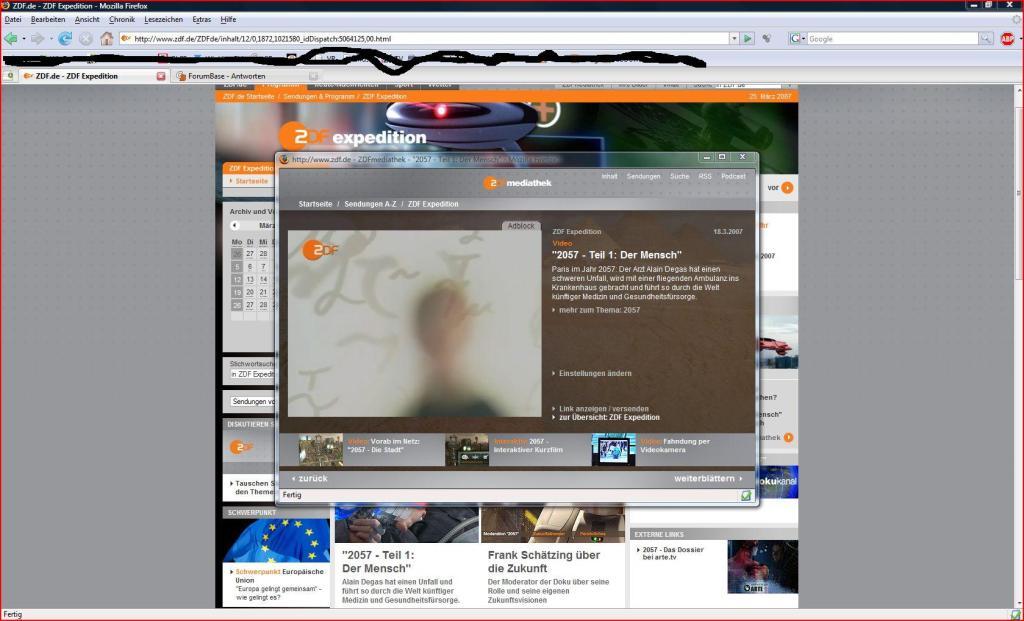1024x621 pixels.
Task: Click the green Go arrow beside URL bar
Action: coord(748,39)
